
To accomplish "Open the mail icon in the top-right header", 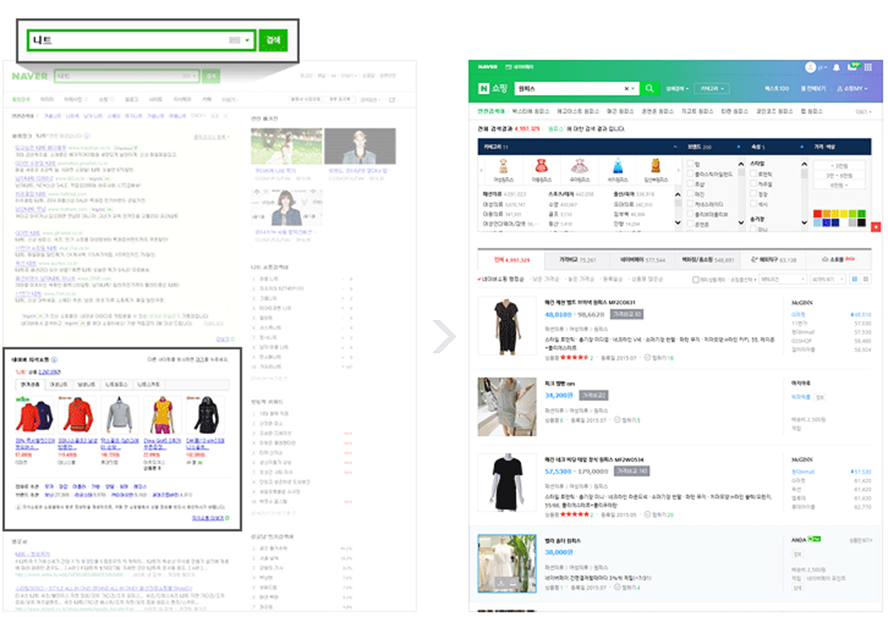I will [854, 67].
